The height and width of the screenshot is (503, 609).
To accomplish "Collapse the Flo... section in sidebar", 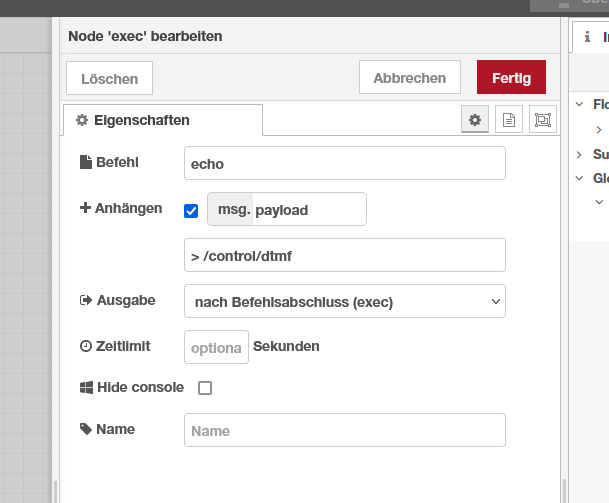I will (580, 104).
